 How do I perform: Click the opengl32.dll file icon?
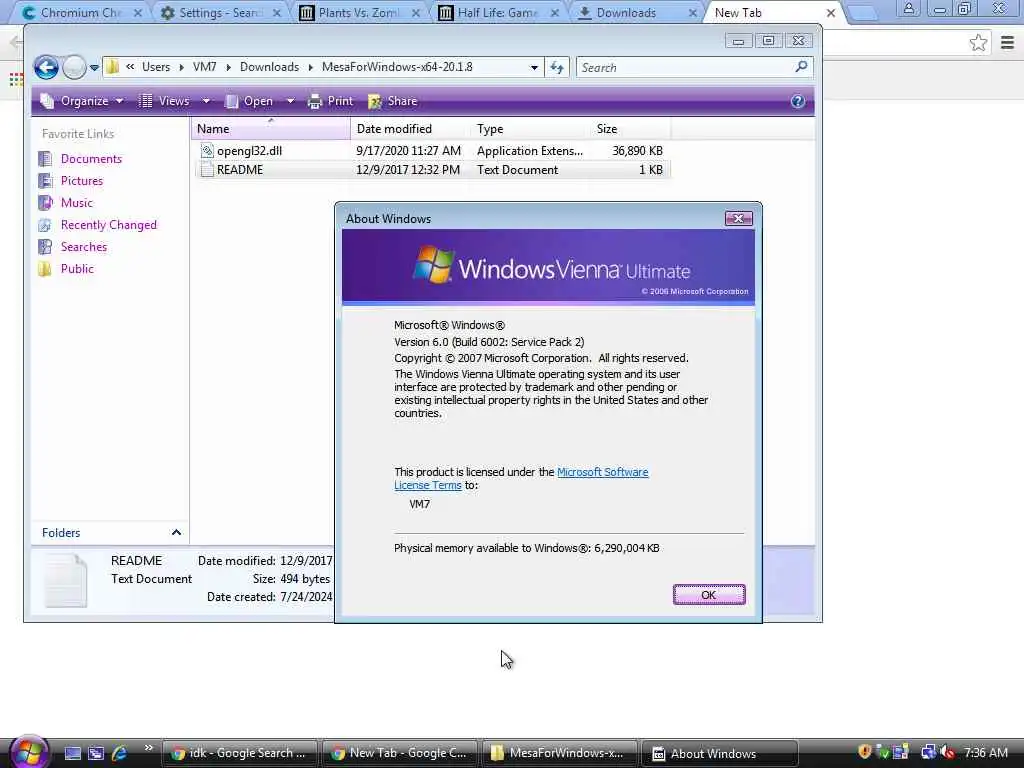click(207, 151)
